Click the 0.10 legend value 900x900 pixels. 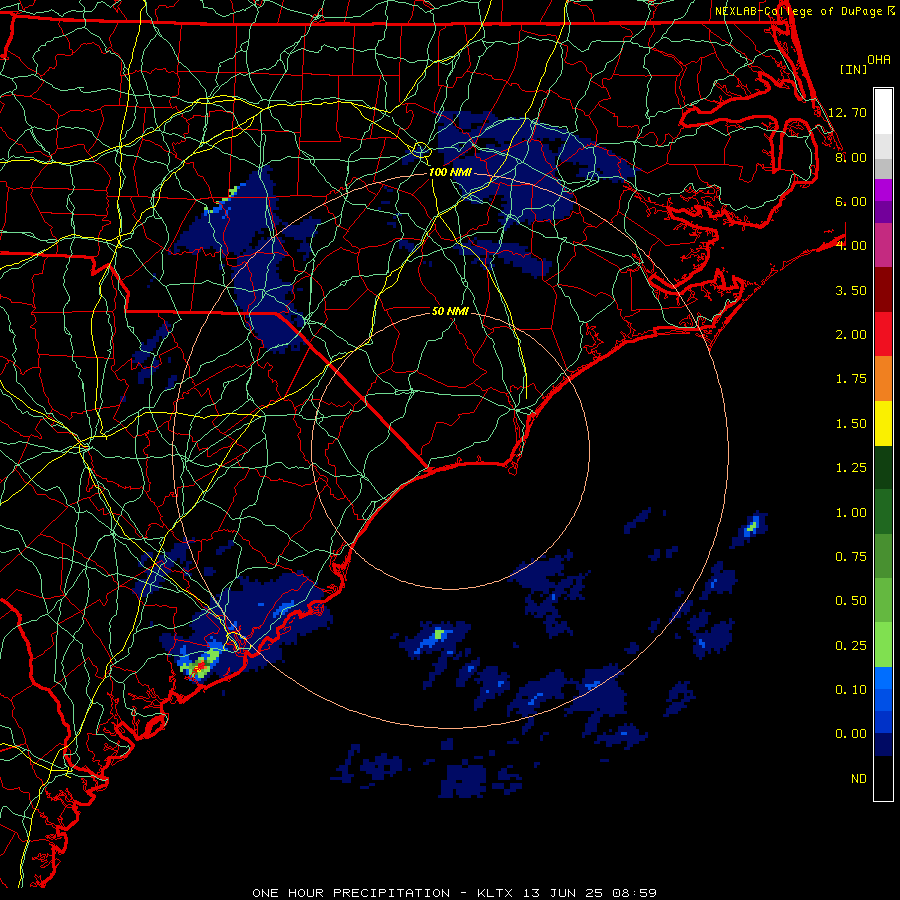tap(851, 690)
